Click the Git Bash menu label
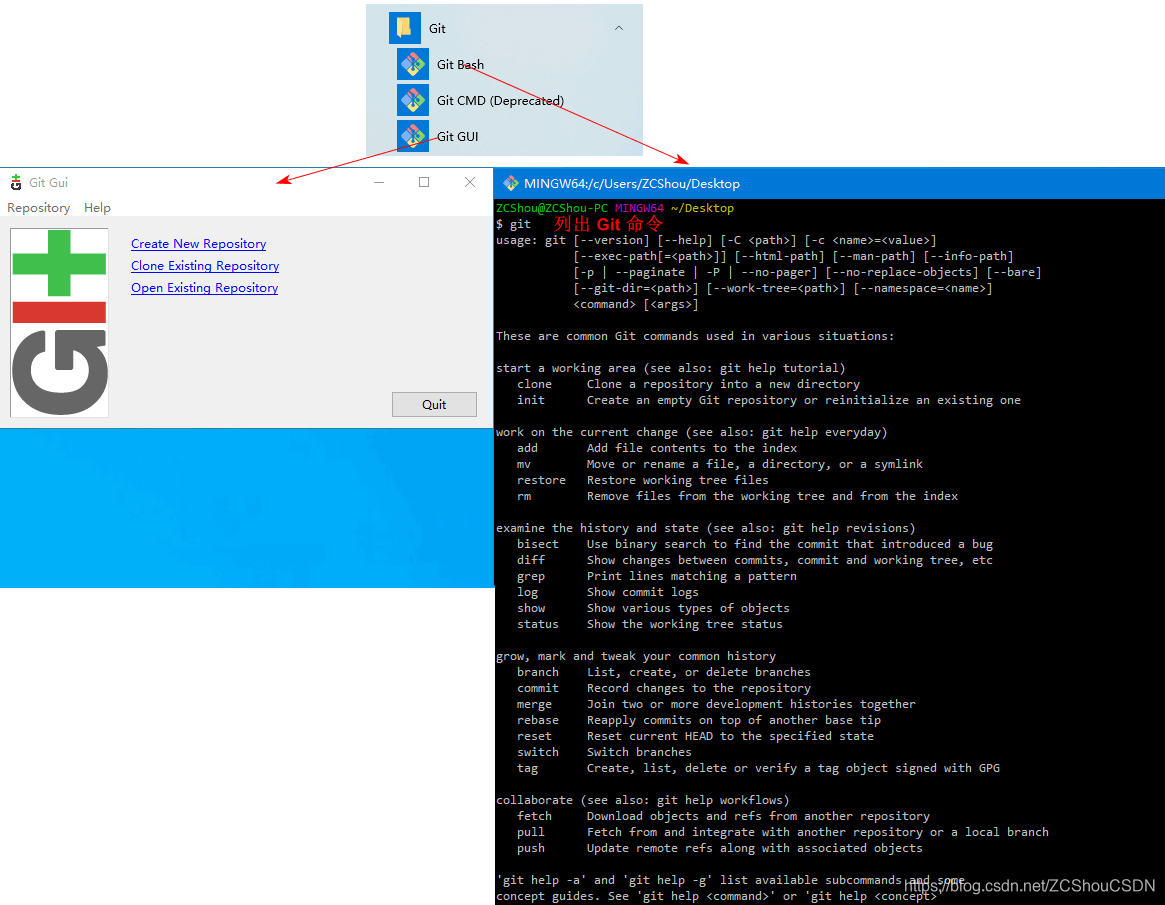This screenshot has height=905, width=1165. (x=460, y=65)
